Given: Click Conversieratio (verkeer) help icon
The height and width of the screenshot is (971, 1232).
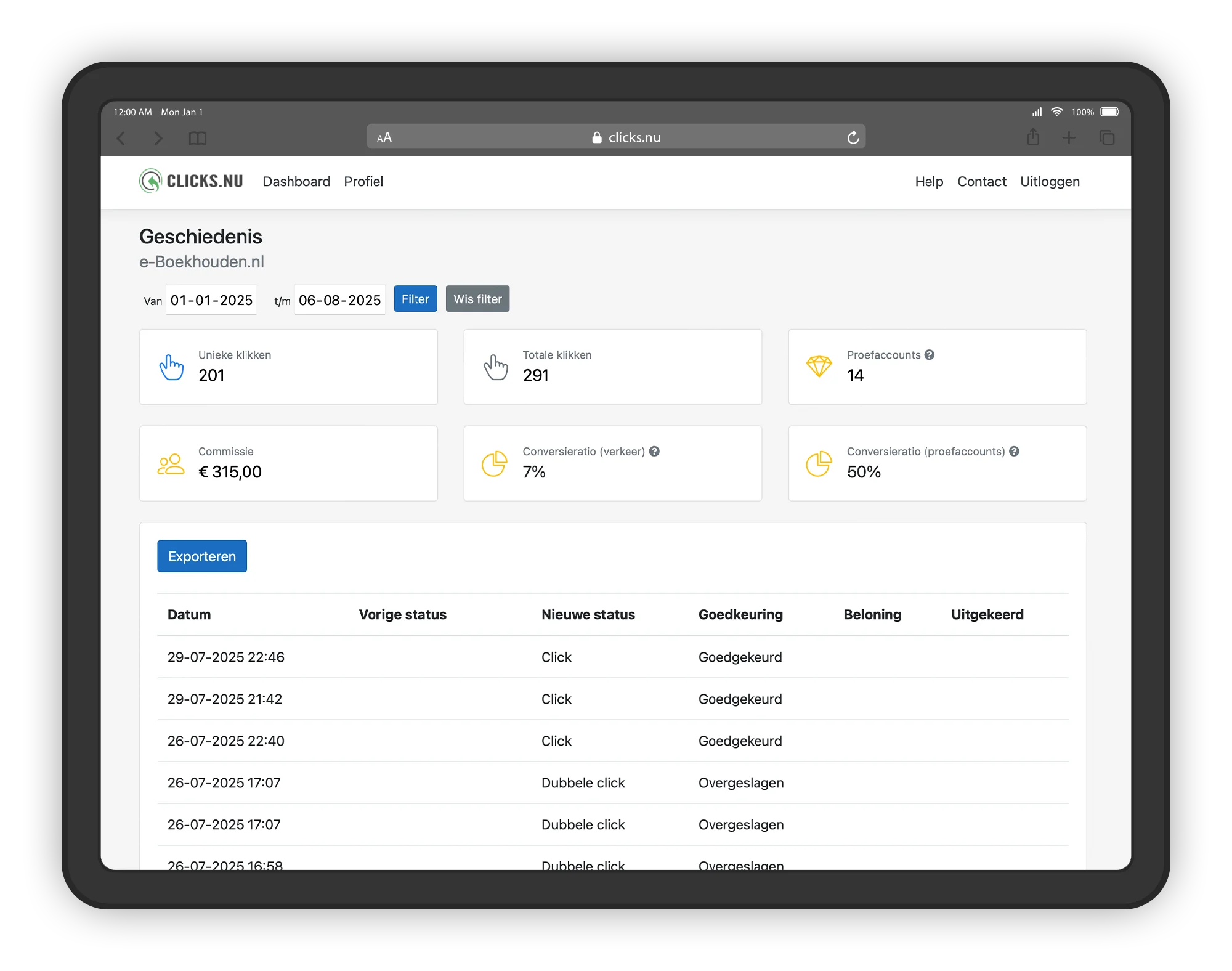Looking at the screenshot, I should click(x=654, y=452).
